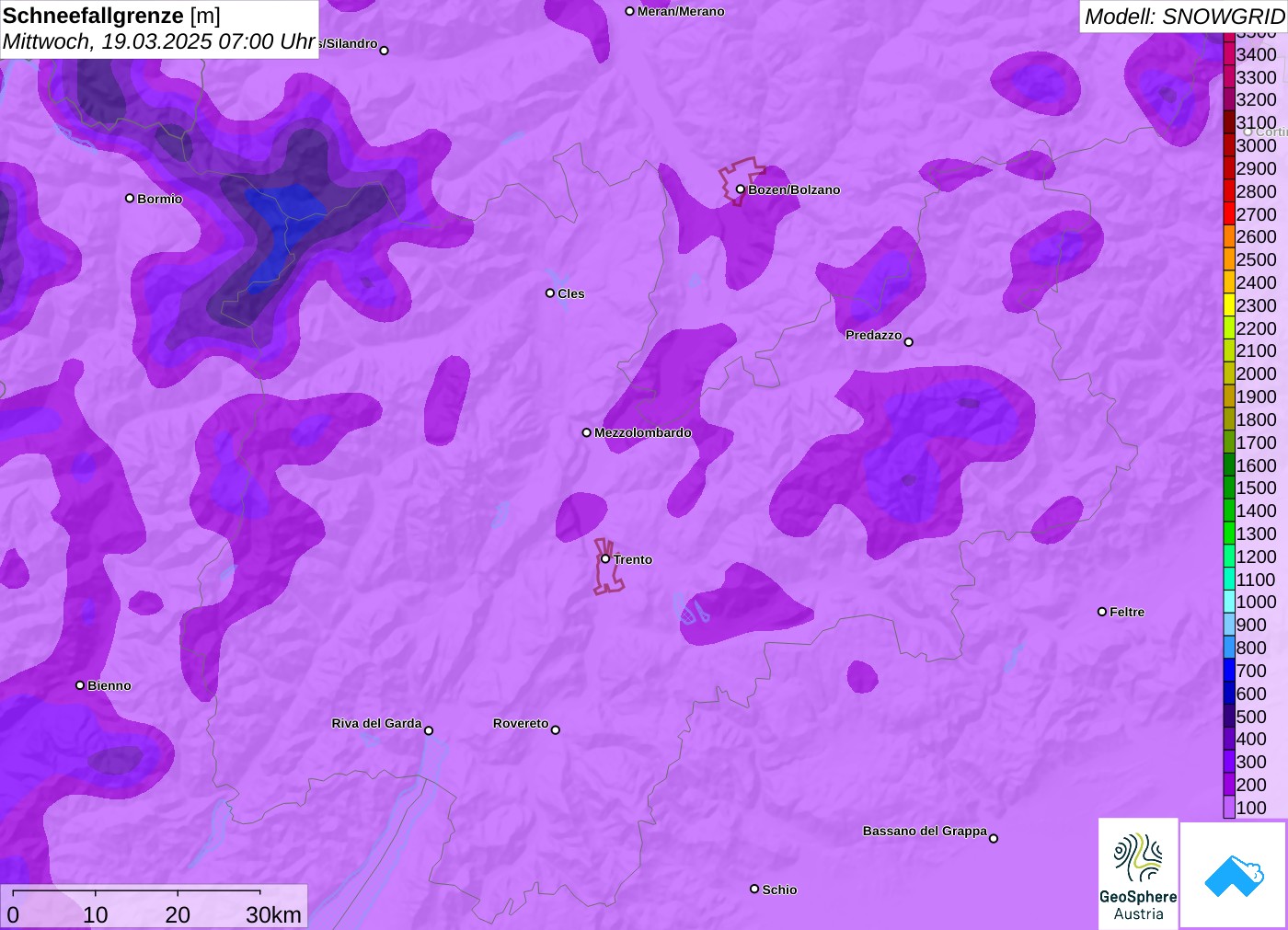Click the legend value '2900'
This screenshot has width=1288, height=930.
click(1257, 168)
